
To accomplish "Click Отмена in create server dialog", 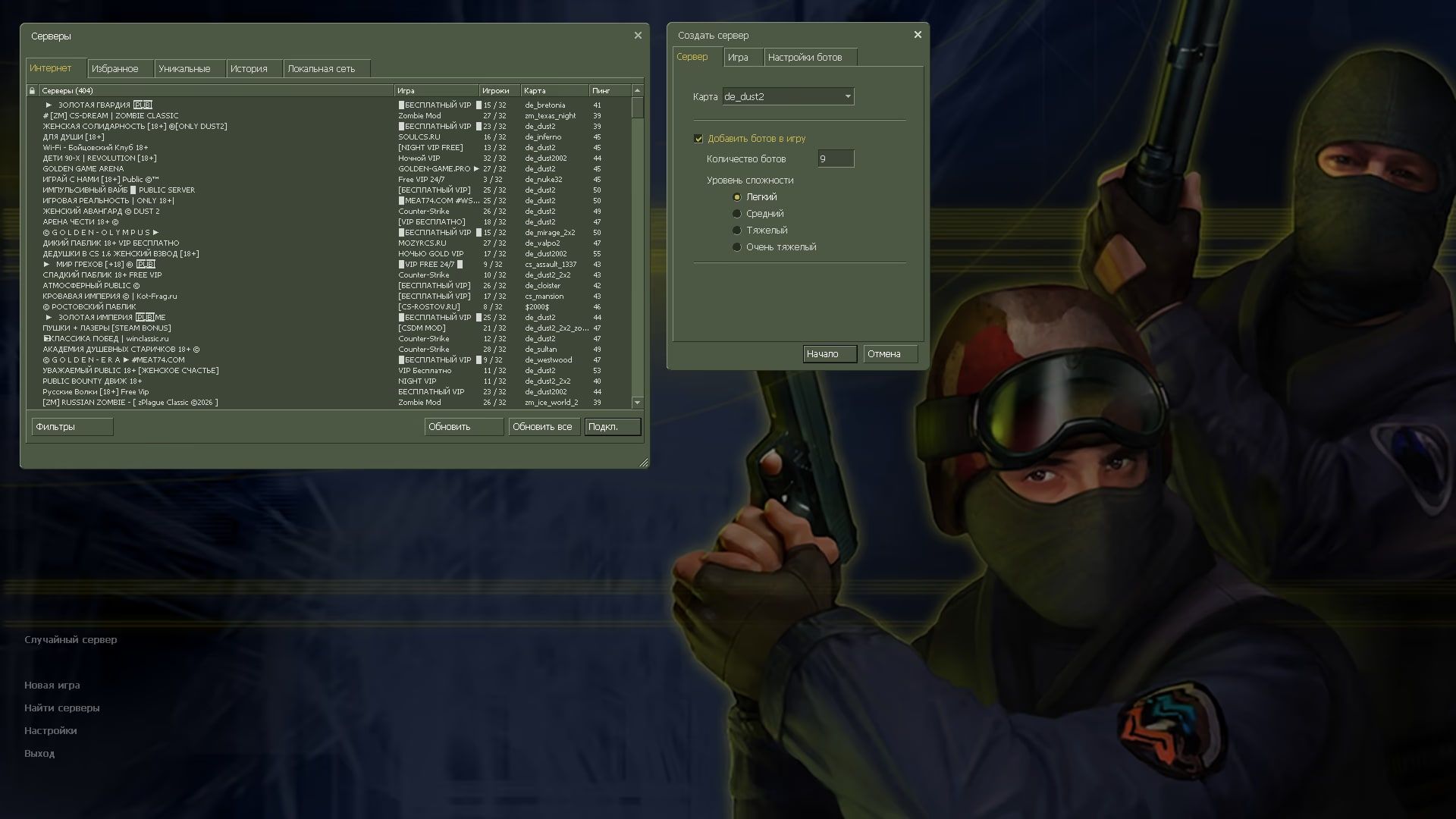I will pyautogui.click(x=890, y=354).
